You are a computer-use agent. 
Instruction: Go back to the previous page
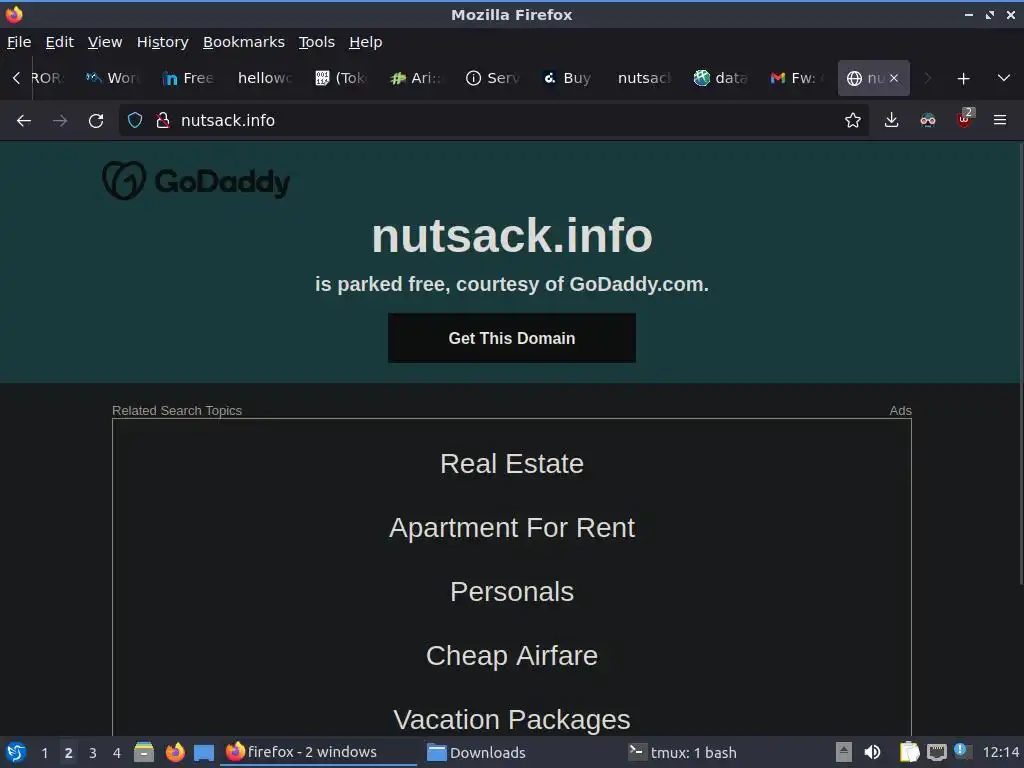click(24, 121)
